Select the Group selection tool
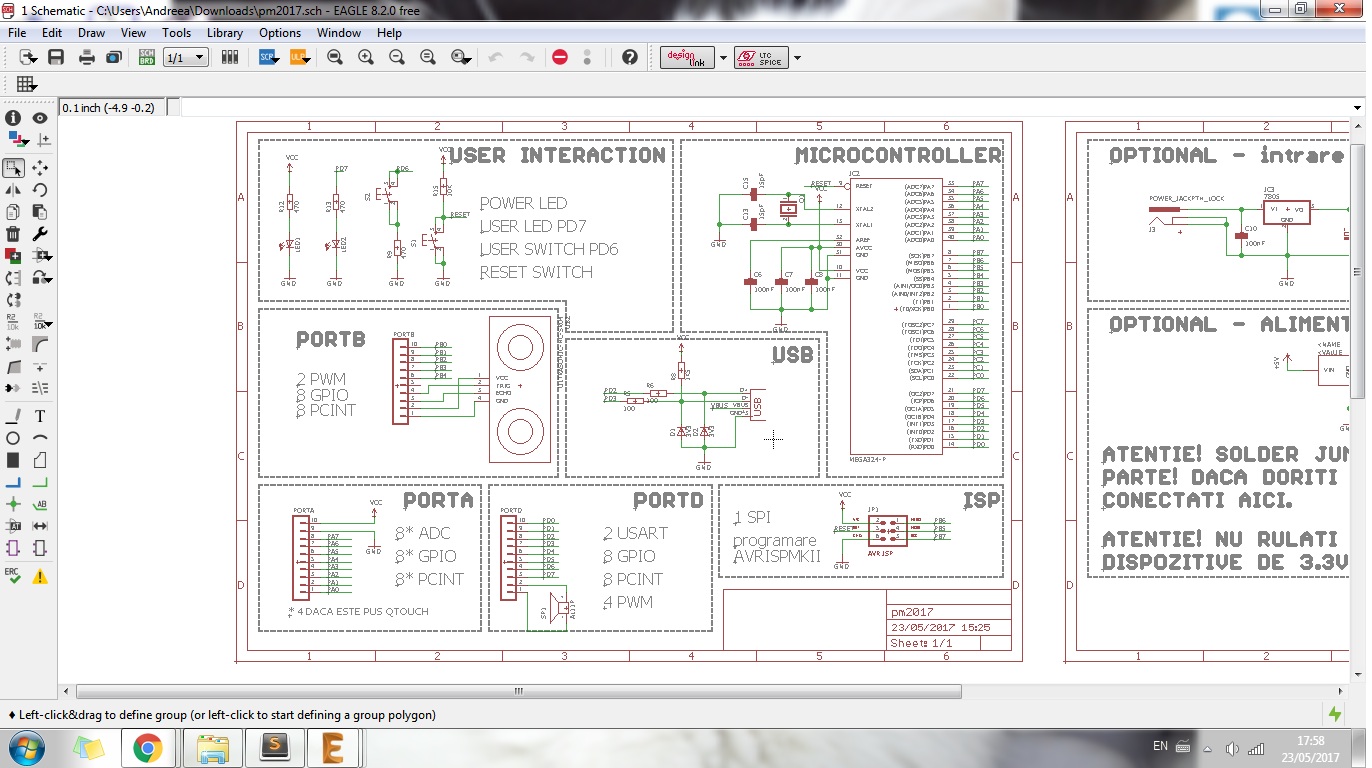The height and width of the screenshot is (768, 1372). coord(13,168)
